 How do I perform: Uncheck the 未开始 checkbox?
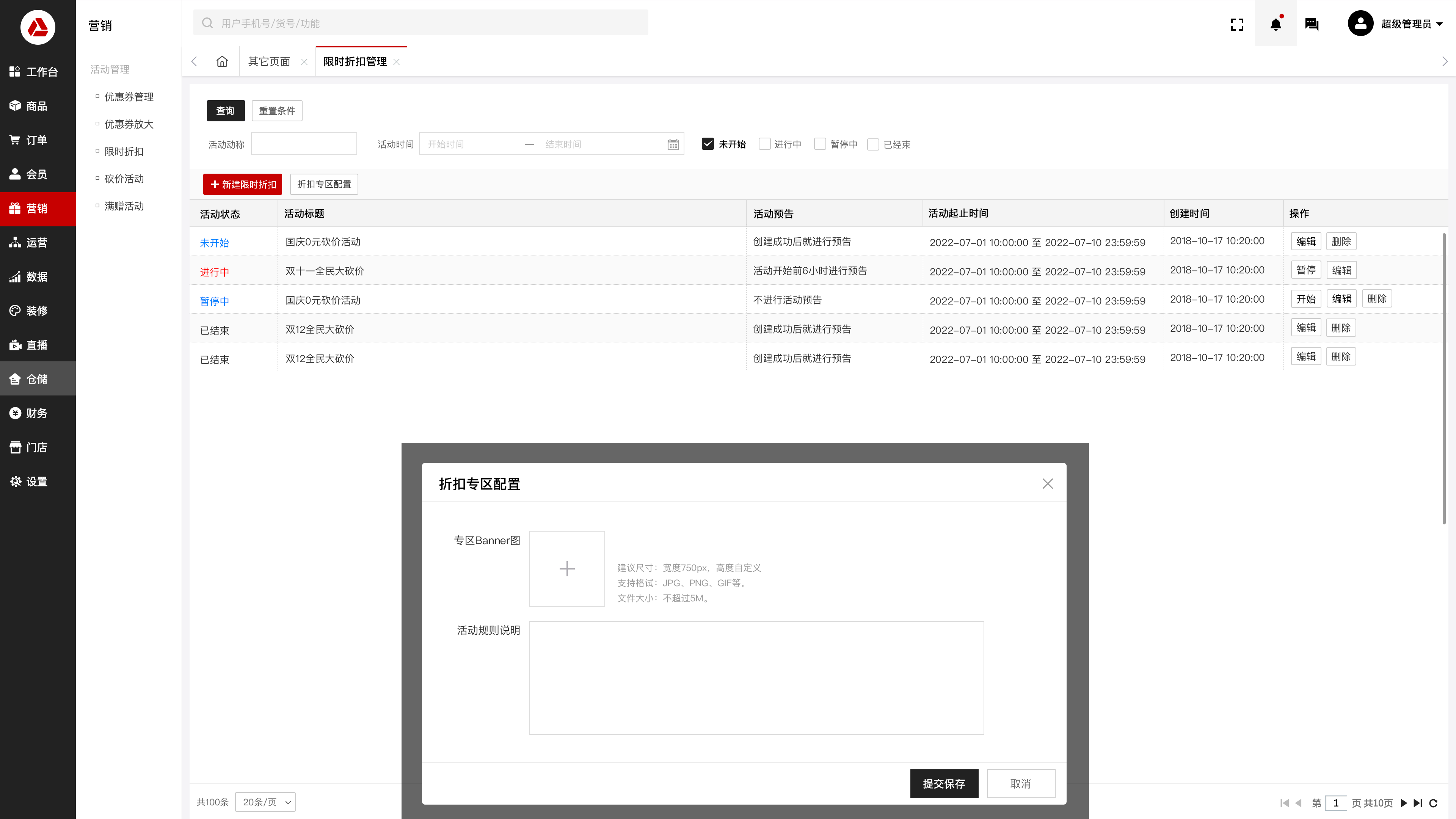(708, 144)
